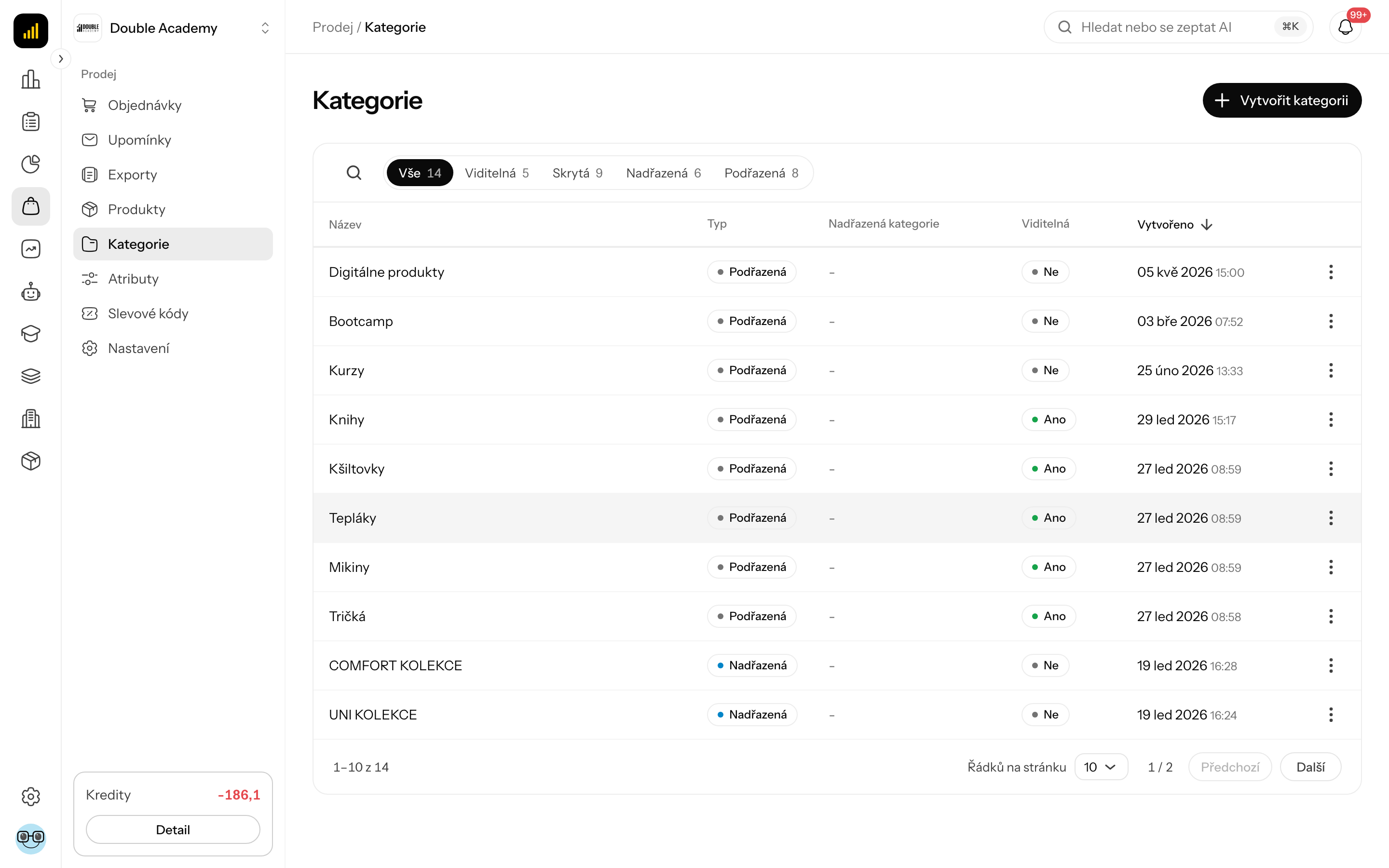1389x868 pixels.
Task: Open Double Academy workspace switcher
Action: tap(173, 27)
